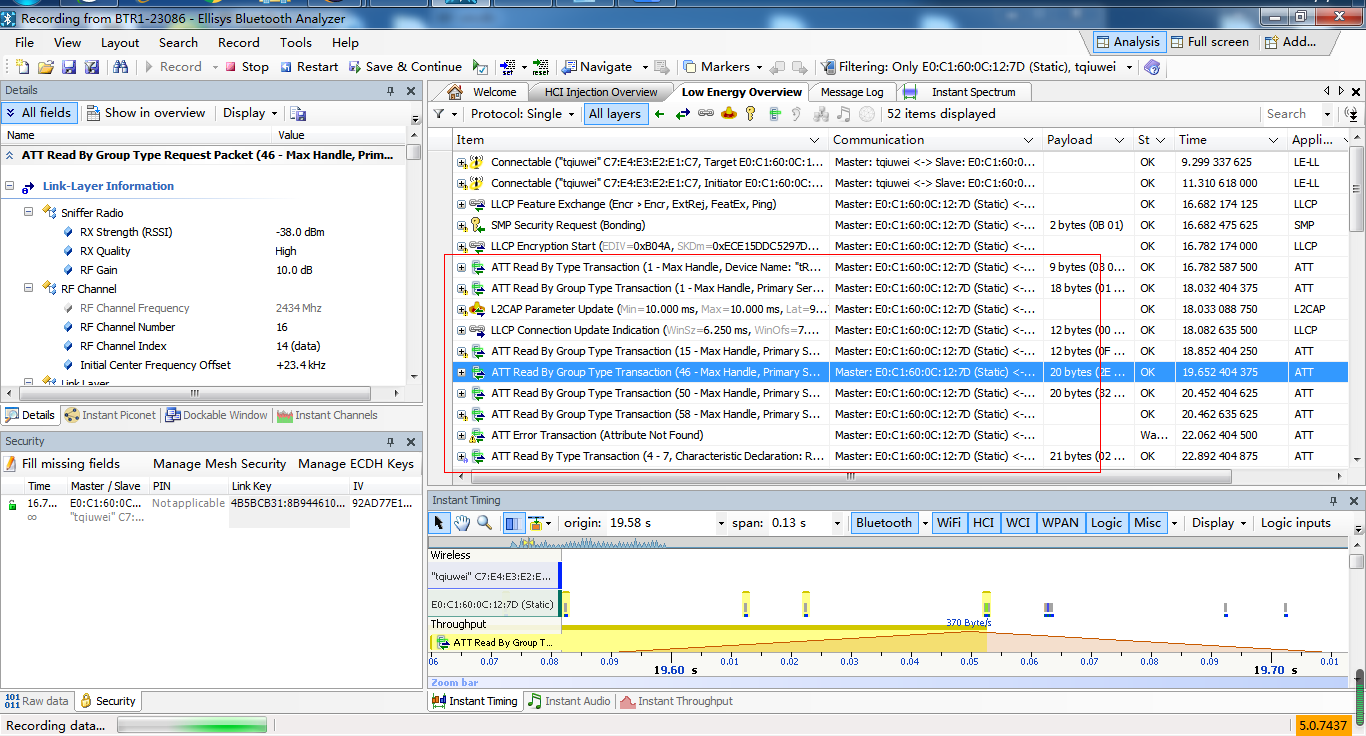Image resolution: width=1366 pixels, height=736 pixels.
Task: Open the Protocol: Single dropdown
Action: 523,114
